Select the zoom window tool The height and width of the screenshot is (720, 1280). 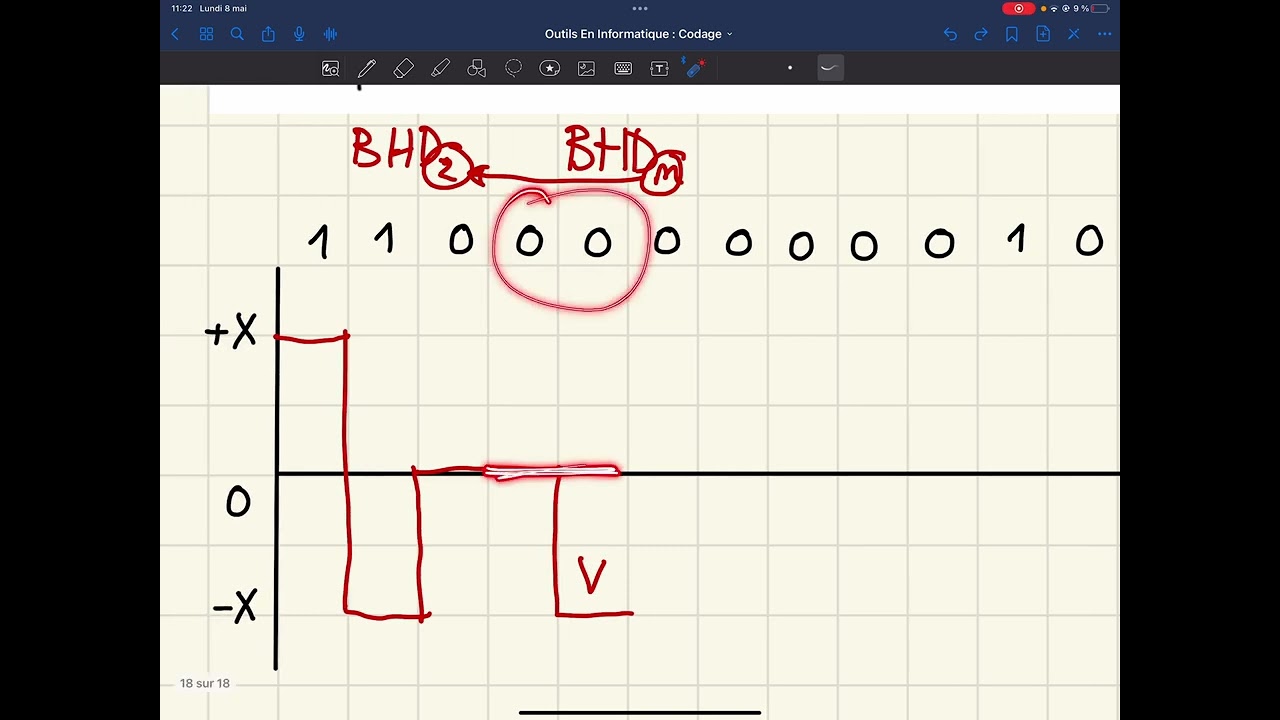330,68
